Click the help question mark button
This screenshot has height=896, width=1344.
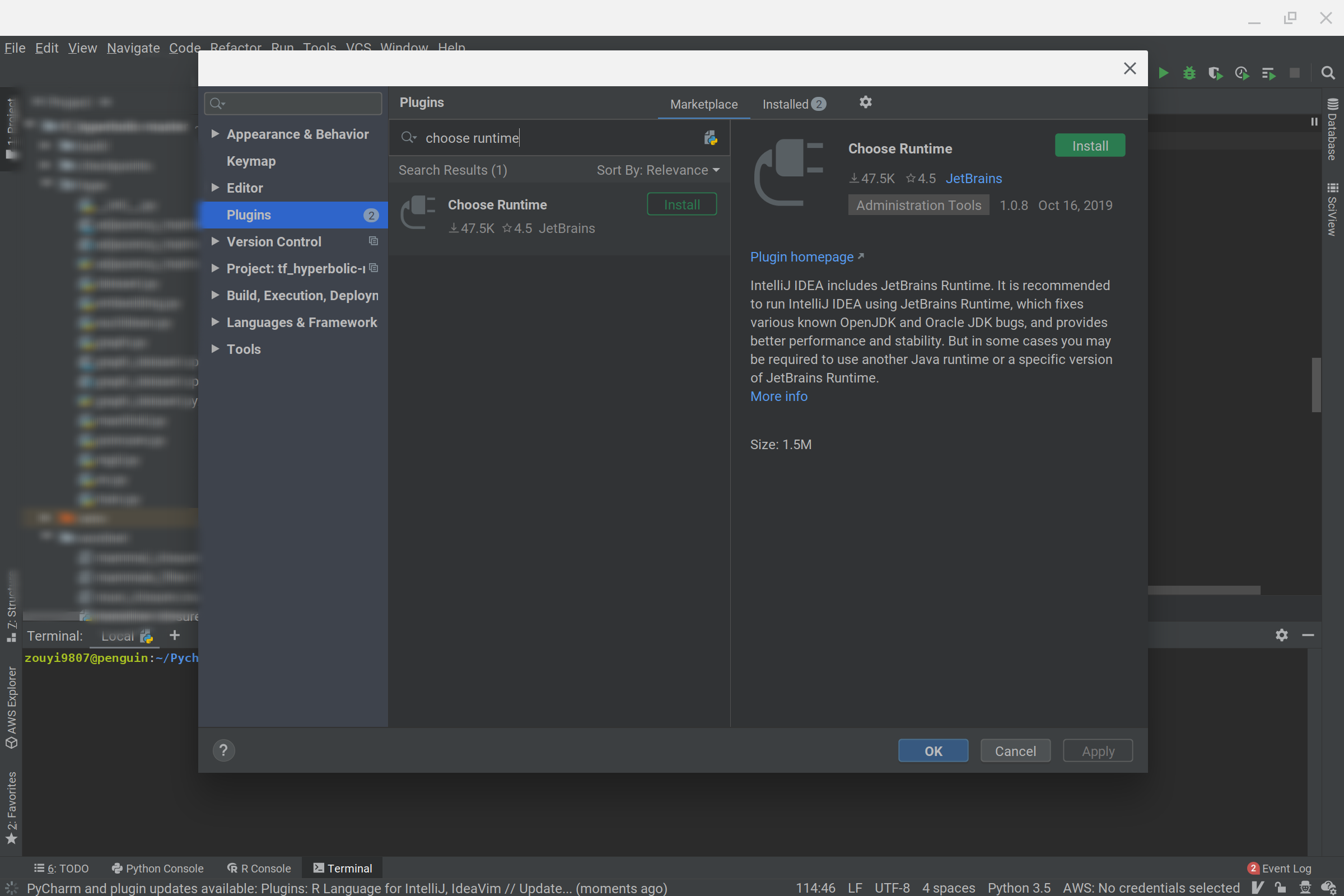click(x=223, y=750)
